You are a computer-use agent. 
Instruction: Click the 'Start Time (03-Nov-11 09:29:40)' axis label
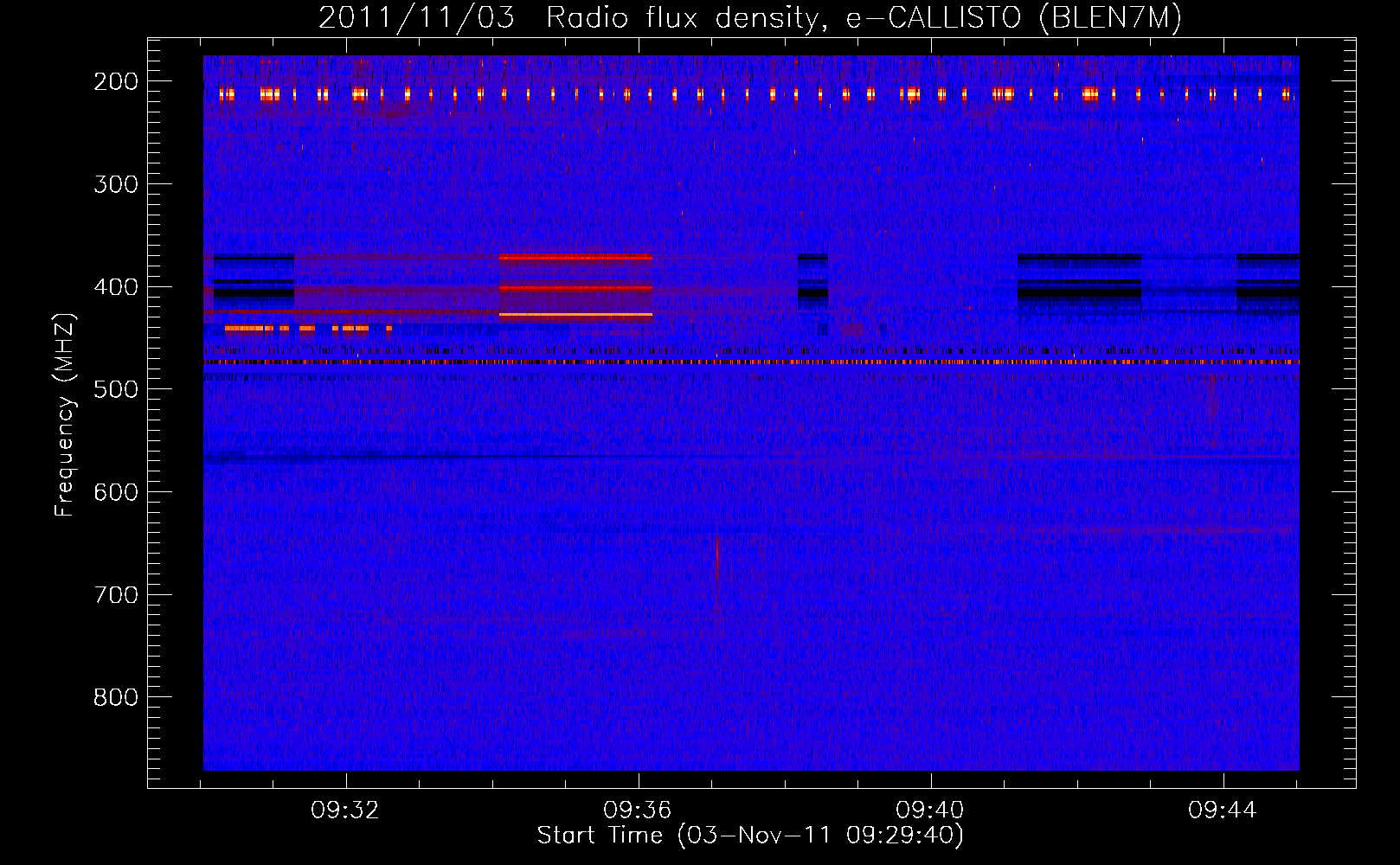(x=750, y=836)
